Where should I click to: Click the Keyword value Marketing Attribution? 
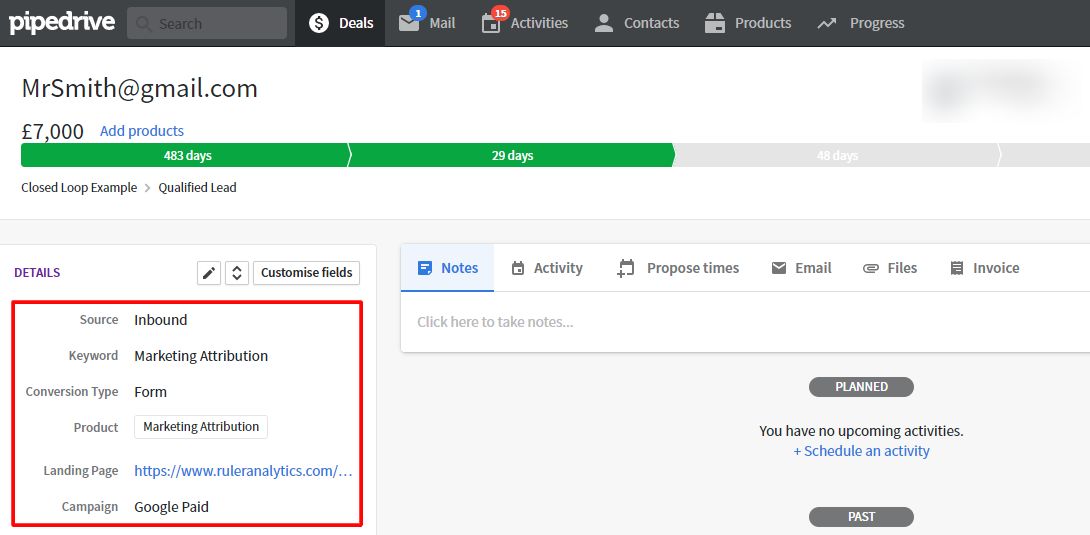[x=201, y=356]
